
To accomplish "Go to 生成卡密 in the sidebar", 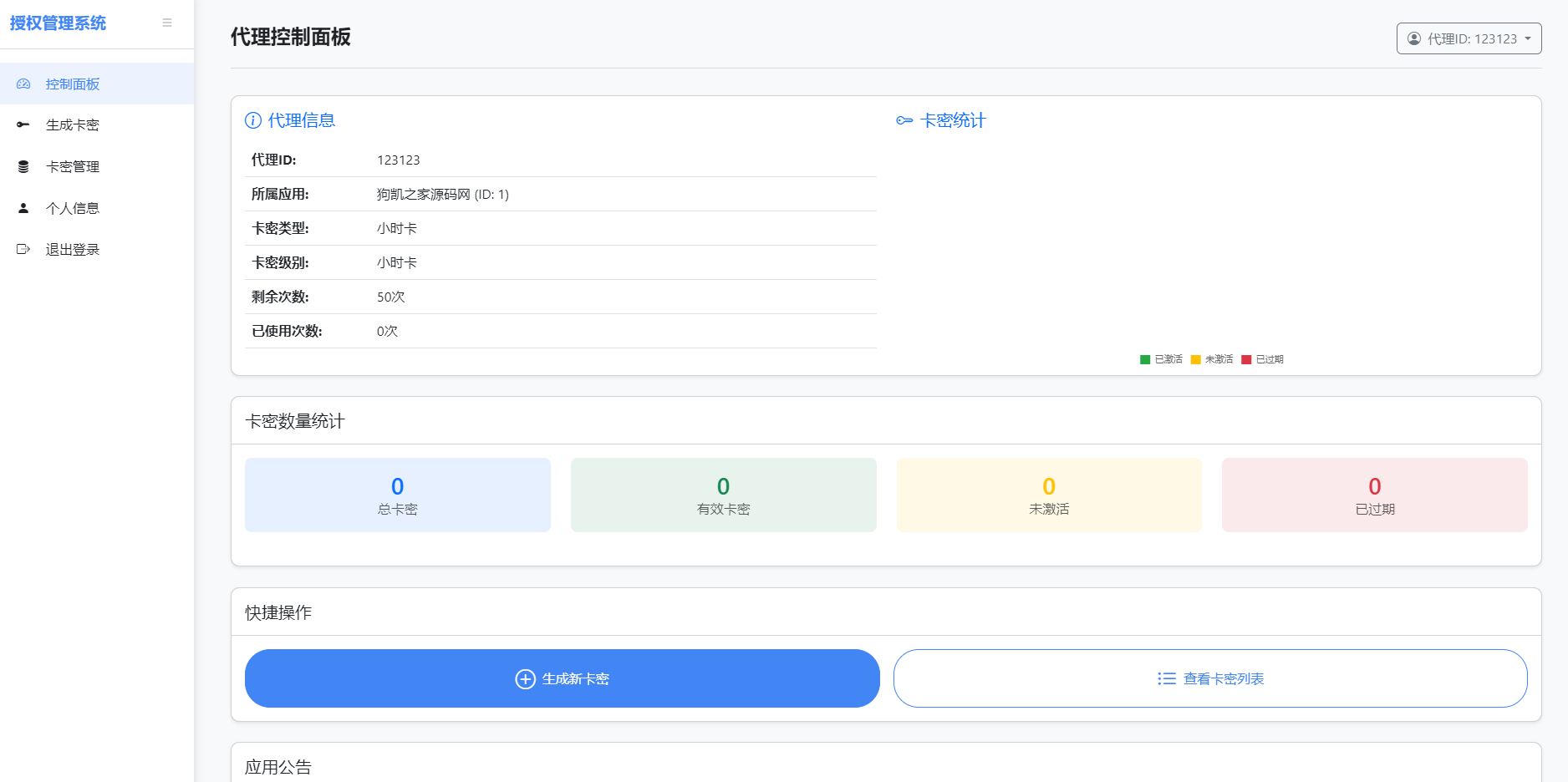I will point(97,124).
